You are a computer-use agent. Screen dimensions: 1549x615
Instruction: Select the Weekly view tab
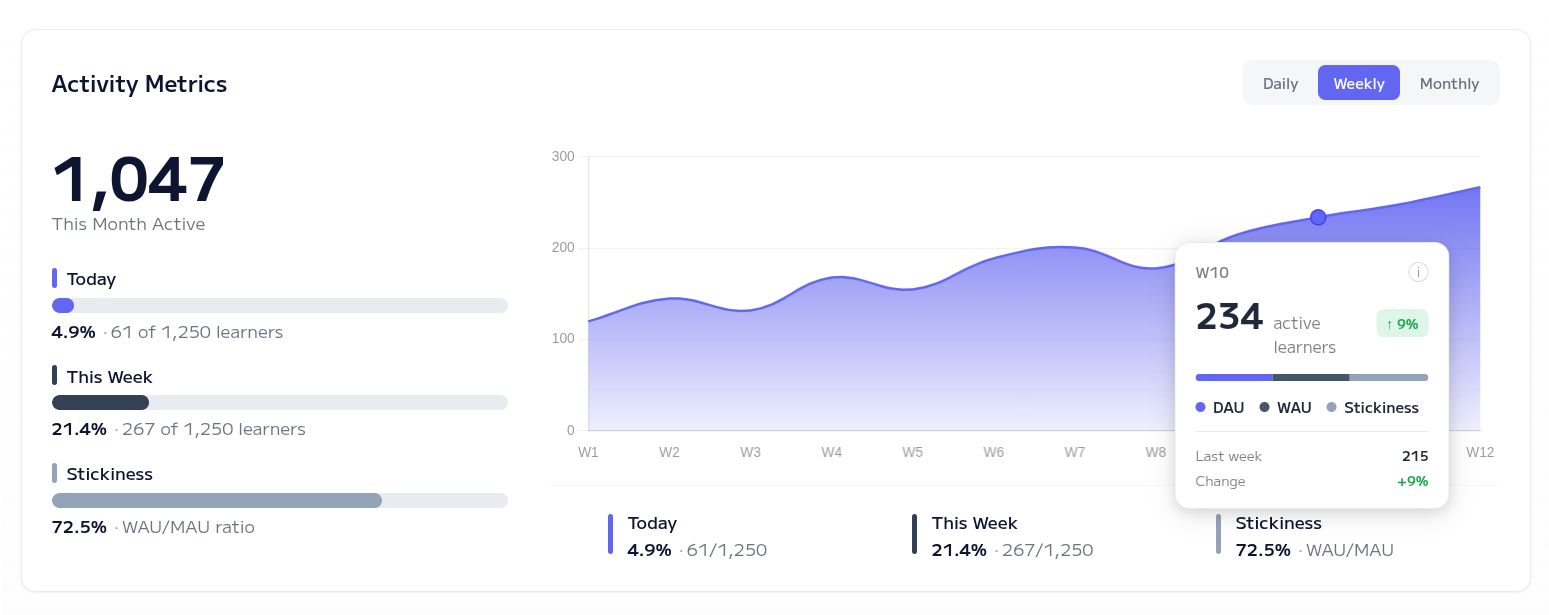click(x=1358, y=83)
